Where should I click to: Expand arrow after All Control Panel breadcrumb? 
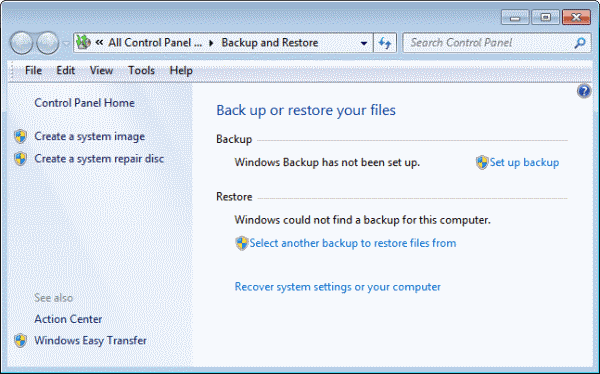(x=211, y=43)
